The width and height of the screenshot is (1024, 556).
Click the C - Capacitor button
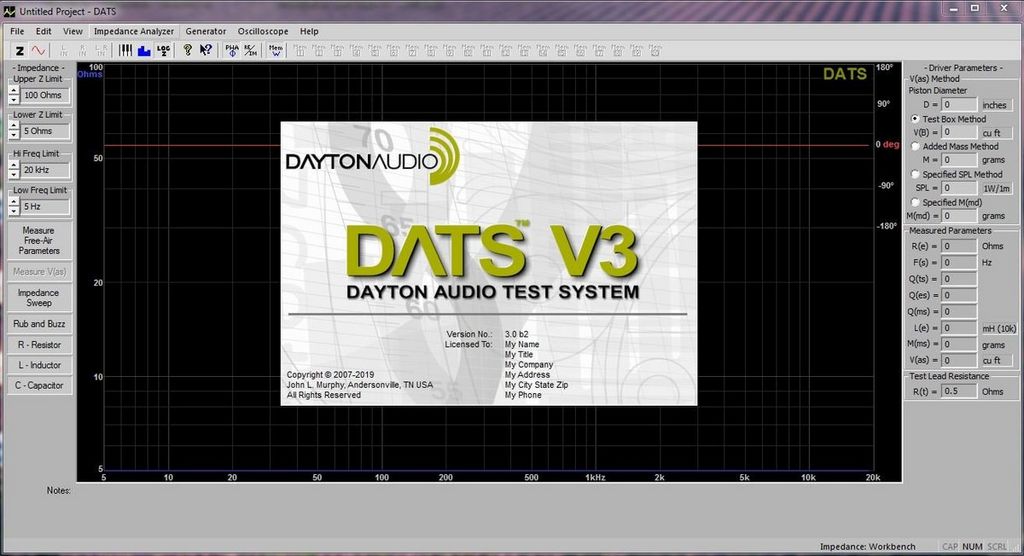click(x=39, y=385)
